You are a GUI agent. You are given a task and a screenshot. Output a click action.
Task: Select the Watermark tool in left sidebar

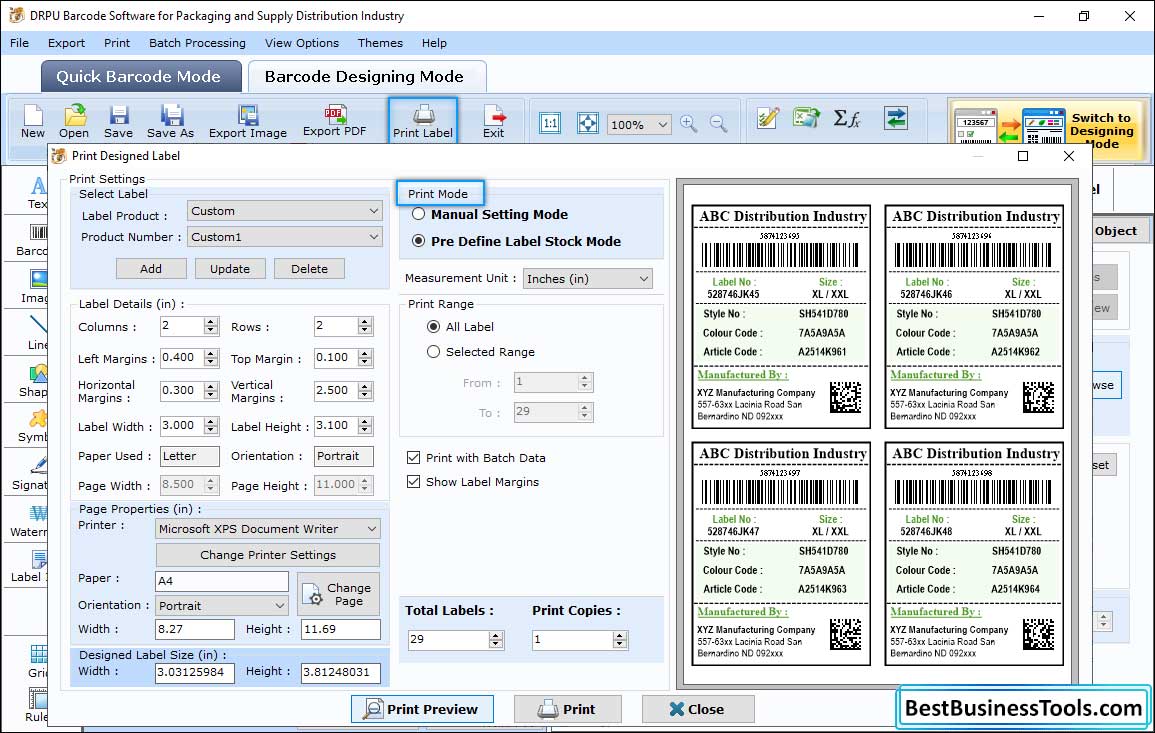coord(29,522)
